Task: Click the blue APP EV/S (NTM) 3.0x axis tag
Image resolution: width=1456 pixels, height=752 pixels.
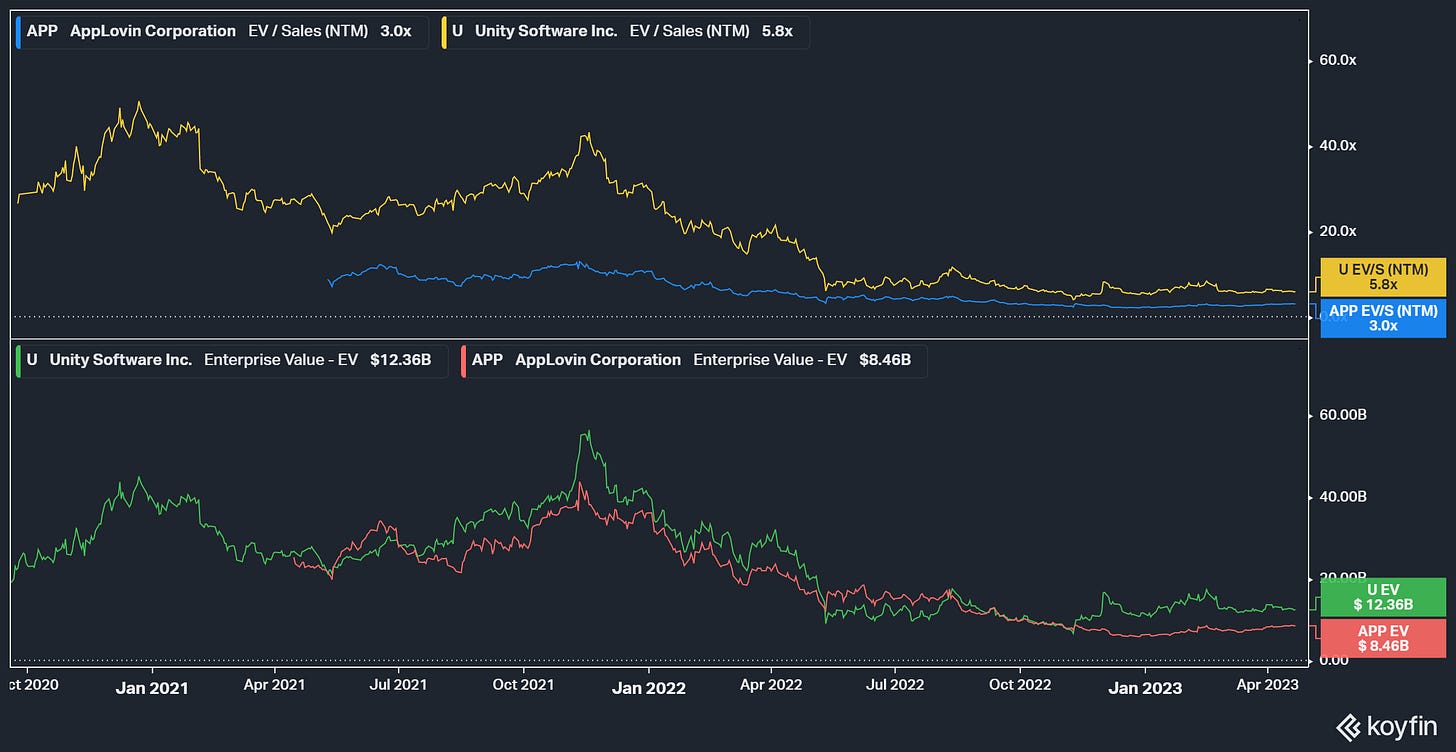Action: (1384, 318)
